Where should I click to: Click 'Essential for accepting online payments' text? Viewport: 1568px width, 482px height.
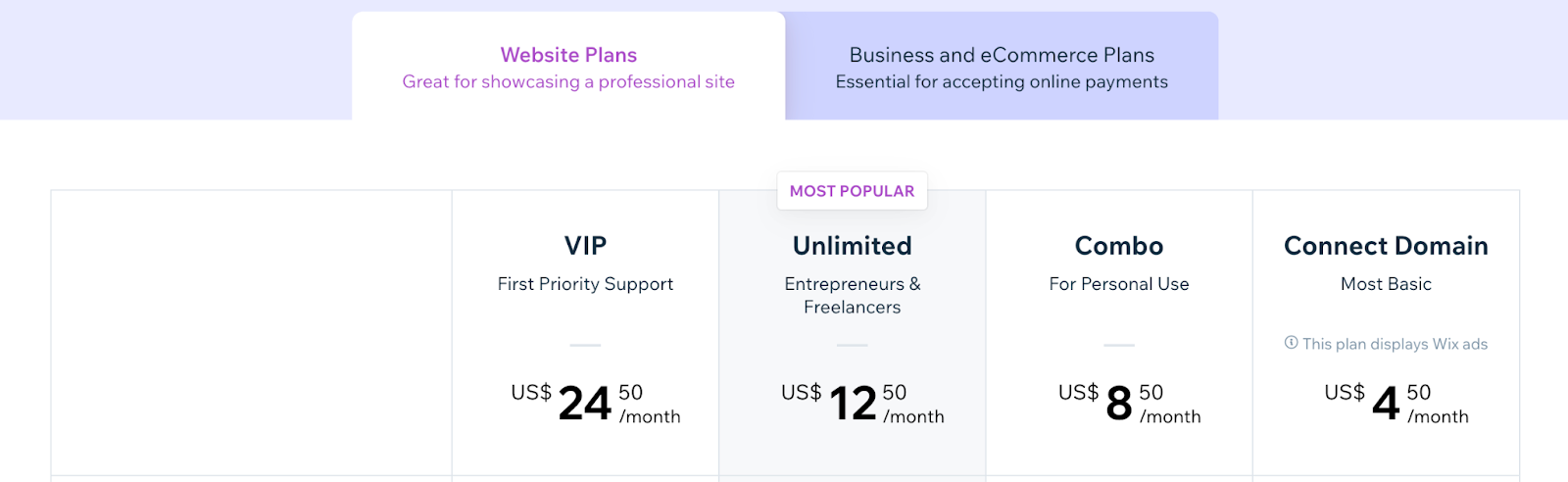pyautogui.click(x=1002, y=82)
